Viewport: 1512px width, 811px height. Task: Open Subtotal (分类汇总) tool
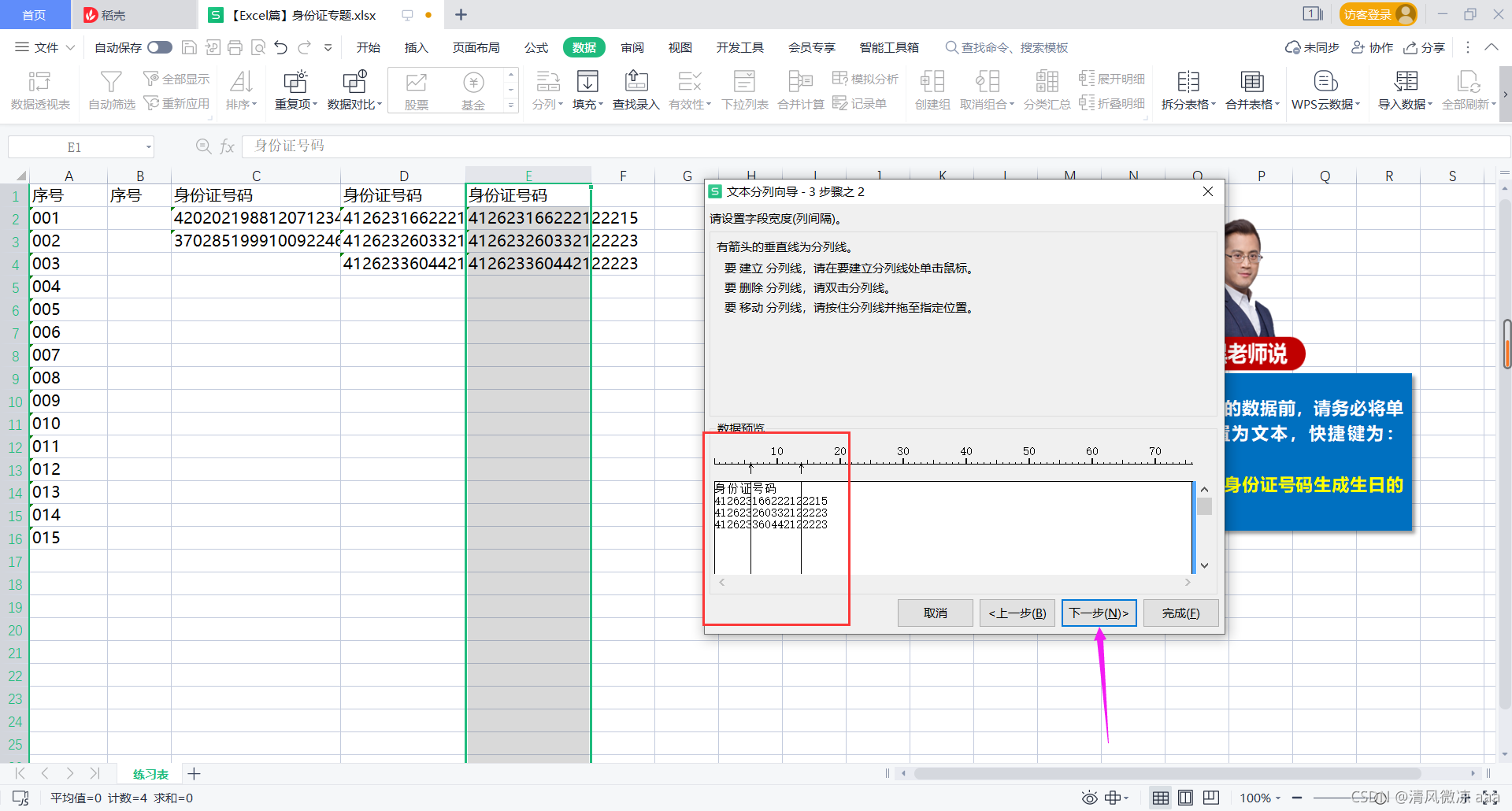(x=1047, y=90)
